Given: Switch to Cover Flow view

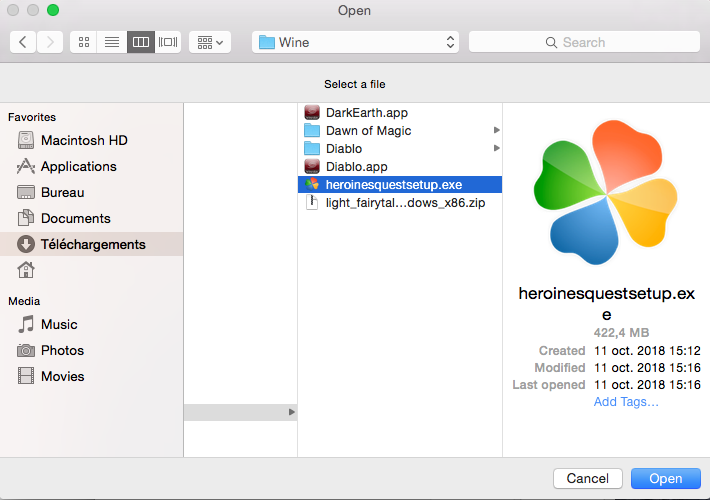Looking at the screenshot, I should (x=168, y=42).
